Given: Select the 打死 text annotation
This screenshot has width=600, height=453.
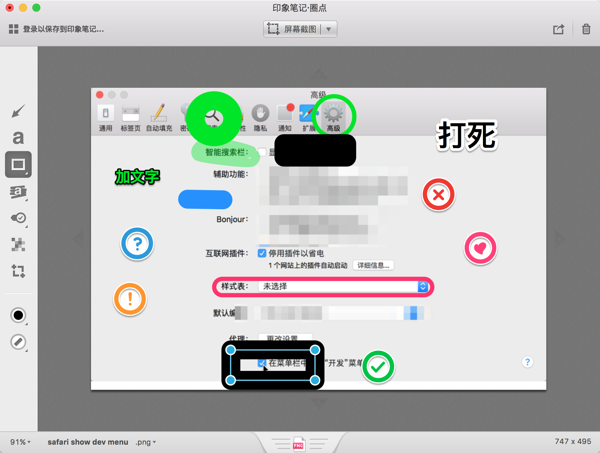Looking at the screenshot, I should pyautogui.click(x=467, y=135).
